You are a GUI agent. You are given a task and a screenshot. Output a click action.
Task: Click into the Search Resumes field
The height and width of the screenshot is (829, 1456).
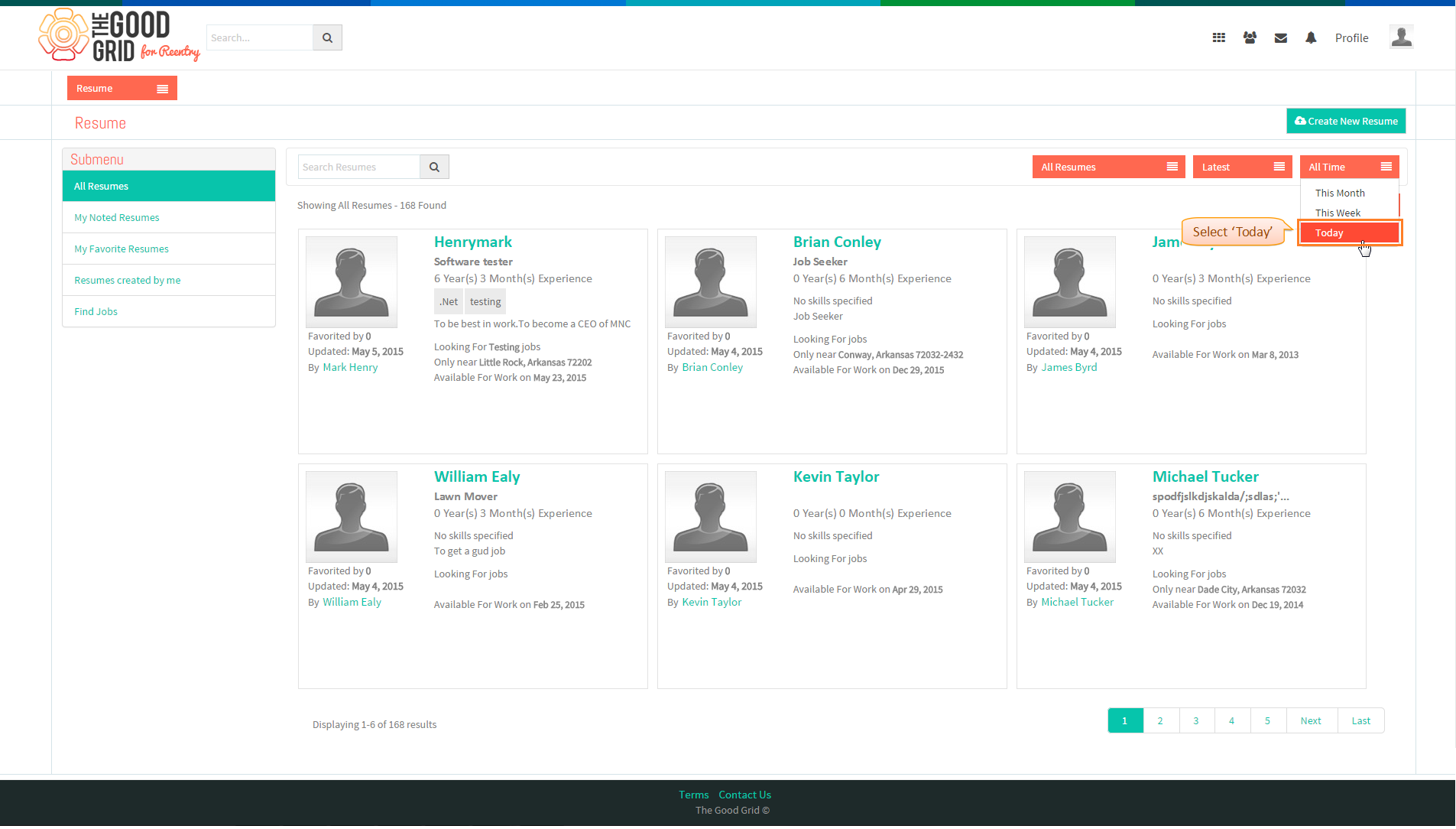click(x=358, y=167)
